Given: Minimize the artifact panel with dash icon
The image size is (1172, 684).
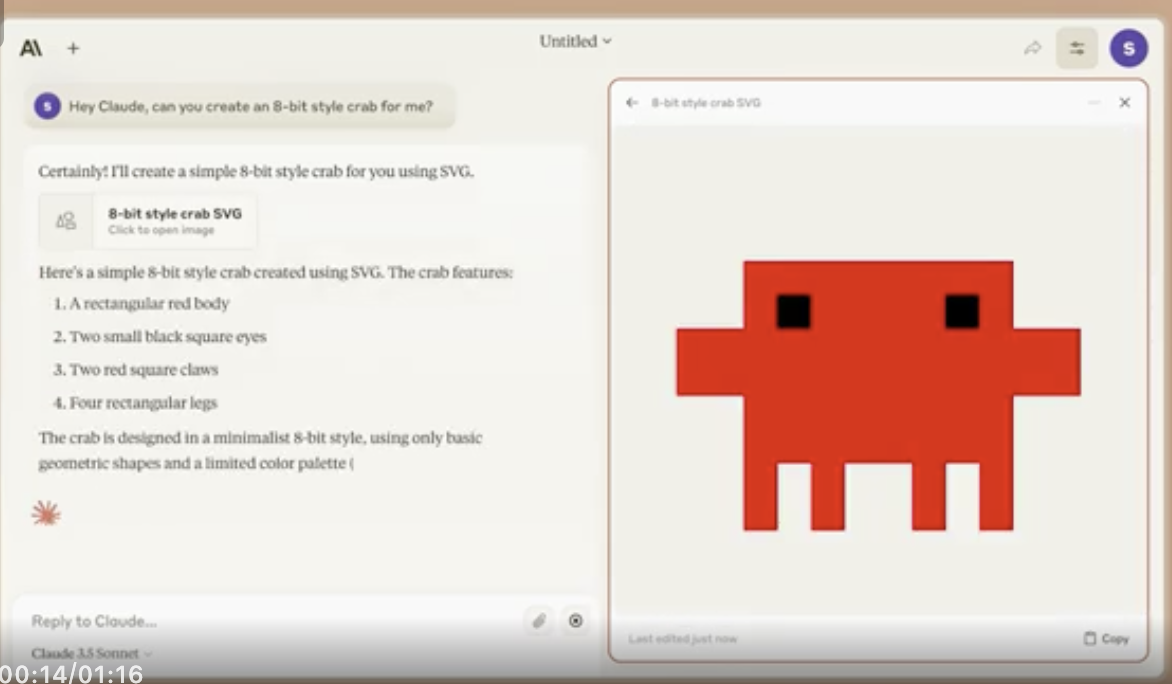Looking at the screenshot, I should (1094, 102).
